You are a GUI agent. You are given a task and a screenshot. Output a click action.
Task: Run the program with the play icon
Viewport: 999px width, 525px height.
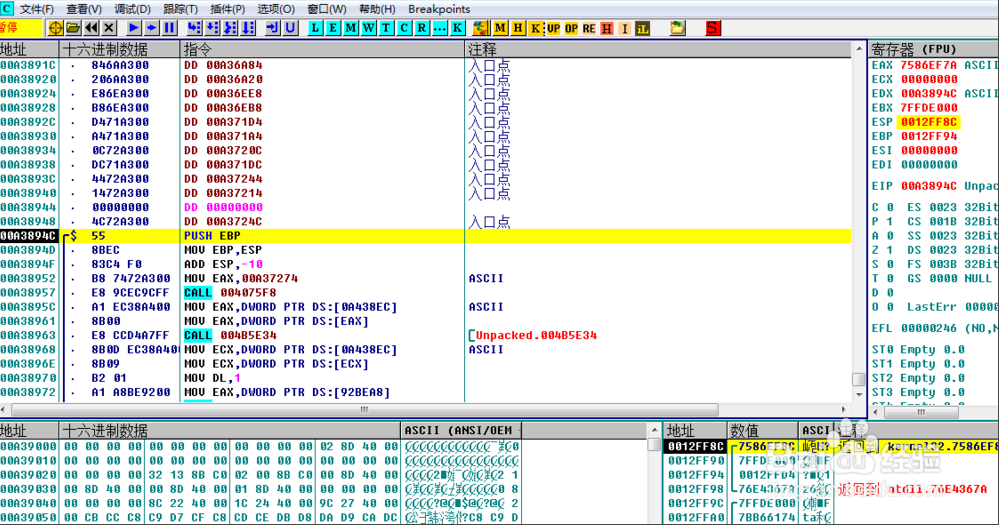134,28
